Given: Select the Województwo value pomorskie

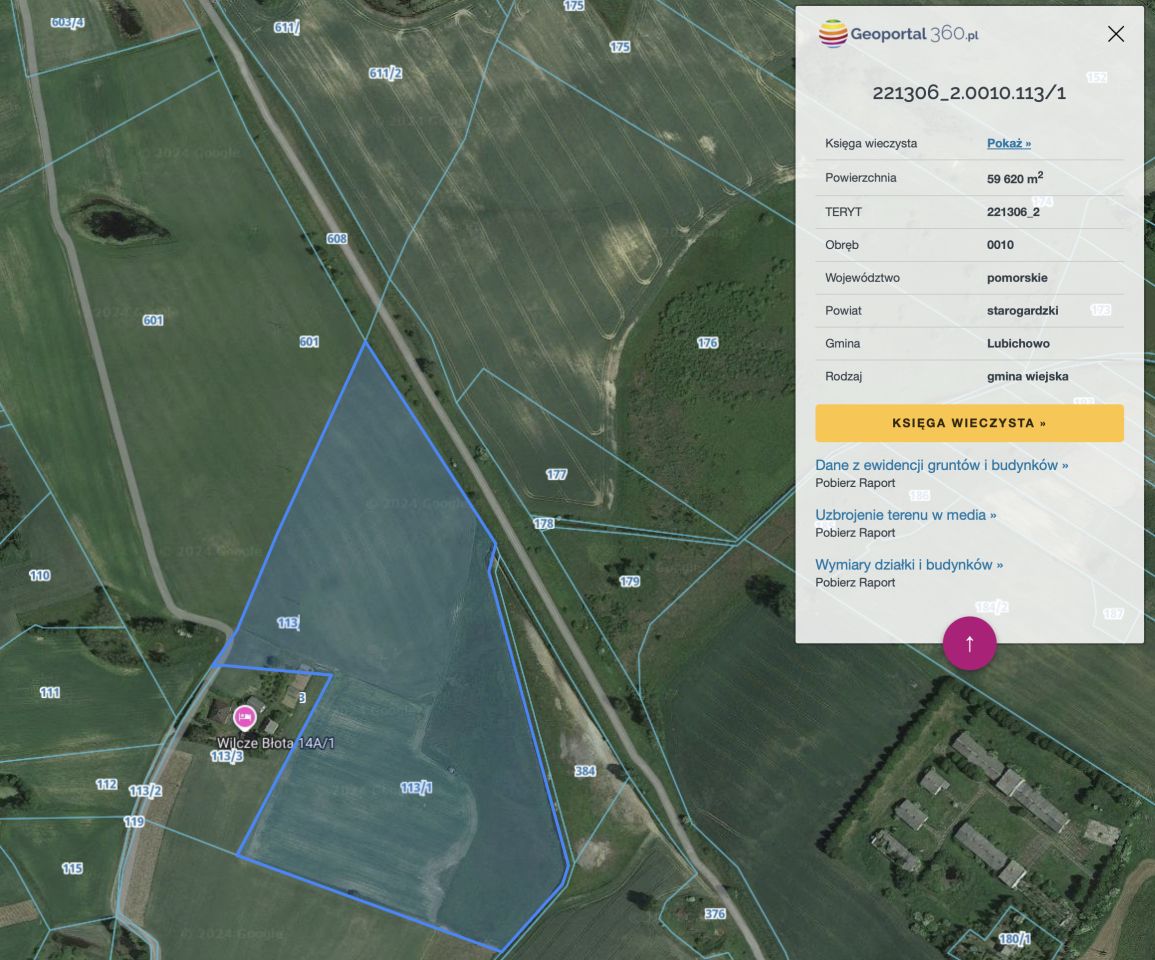Looking at the screenshot, I should point(1017,278).
